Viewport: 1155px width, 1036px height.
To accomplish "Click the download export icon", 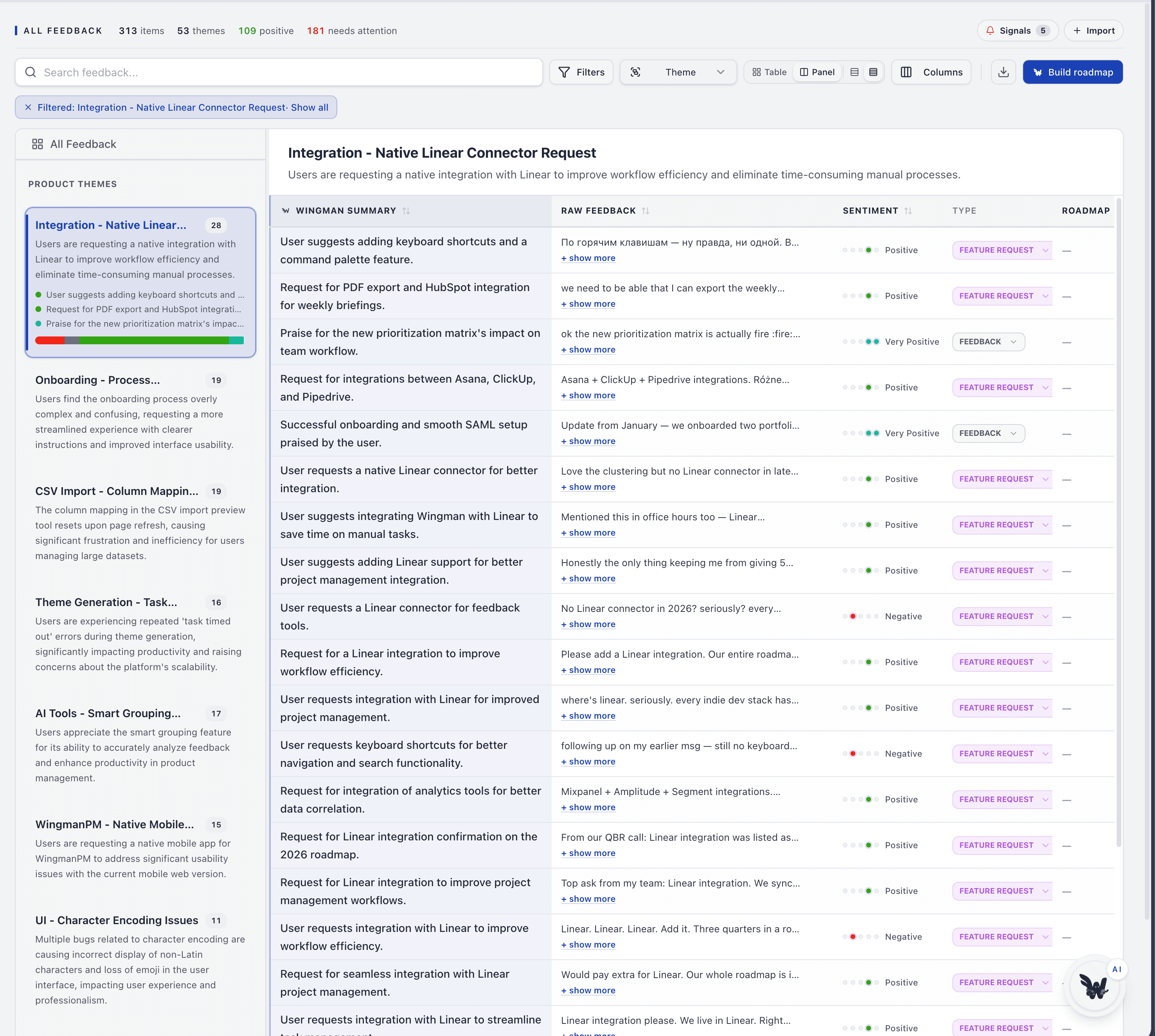I will click(x=1003, y=72).
